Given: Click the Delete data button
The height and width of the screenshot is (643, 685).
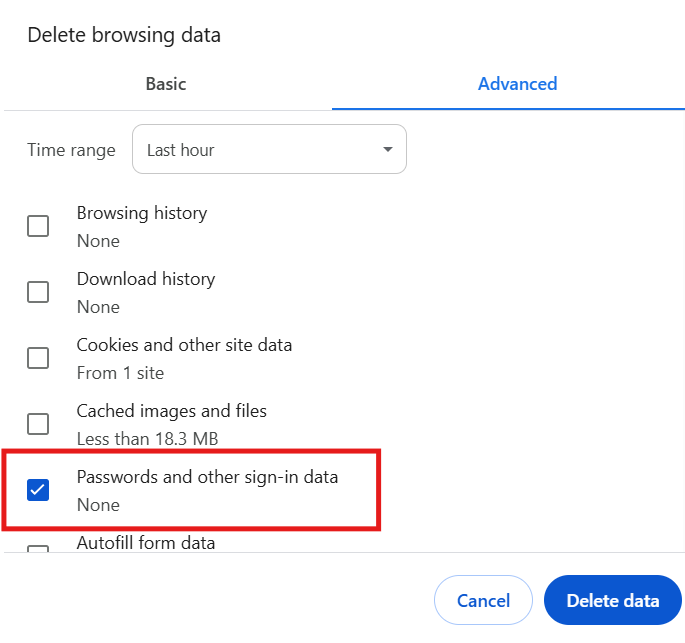Looking at the screenshot, I should pos(612,600).
